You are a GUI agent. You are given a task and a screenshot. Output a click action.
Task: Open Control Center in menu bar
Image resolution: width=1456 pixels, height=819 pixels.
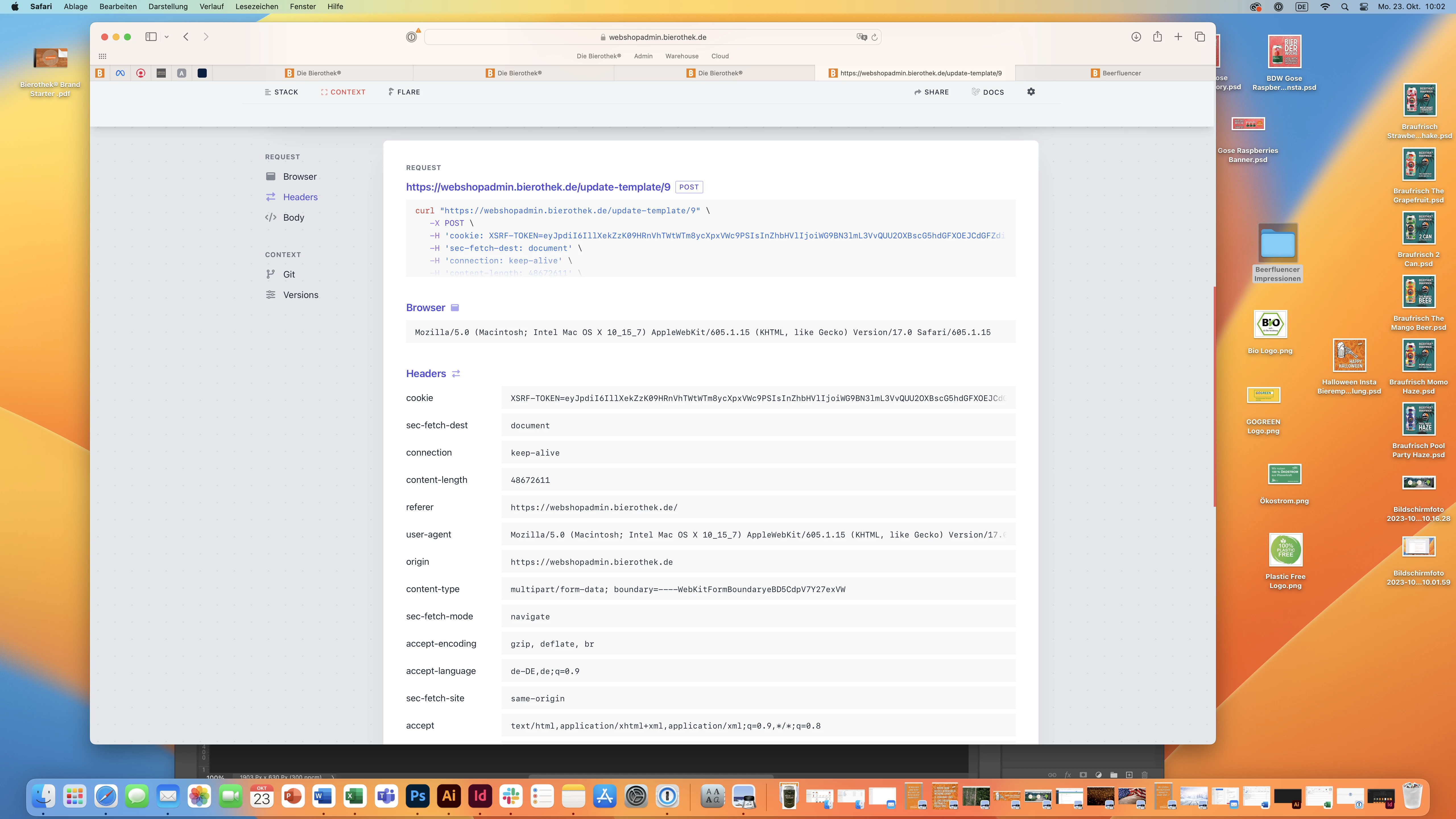[x=1364, y=7]
